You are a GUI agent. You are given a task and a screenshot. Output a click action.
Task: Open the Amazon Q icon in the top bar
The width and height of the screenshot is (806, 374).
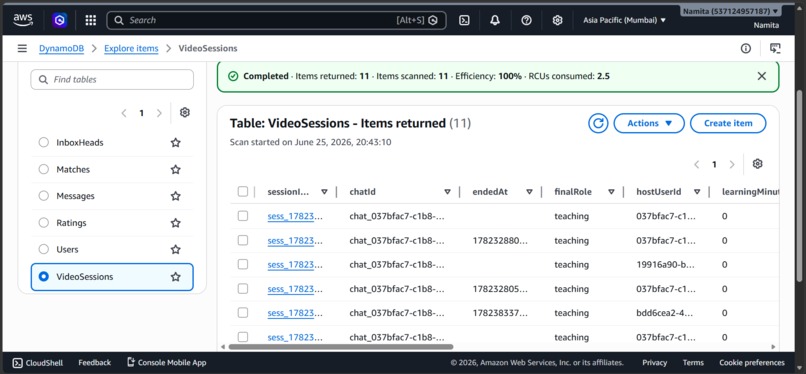pos(60,20)
